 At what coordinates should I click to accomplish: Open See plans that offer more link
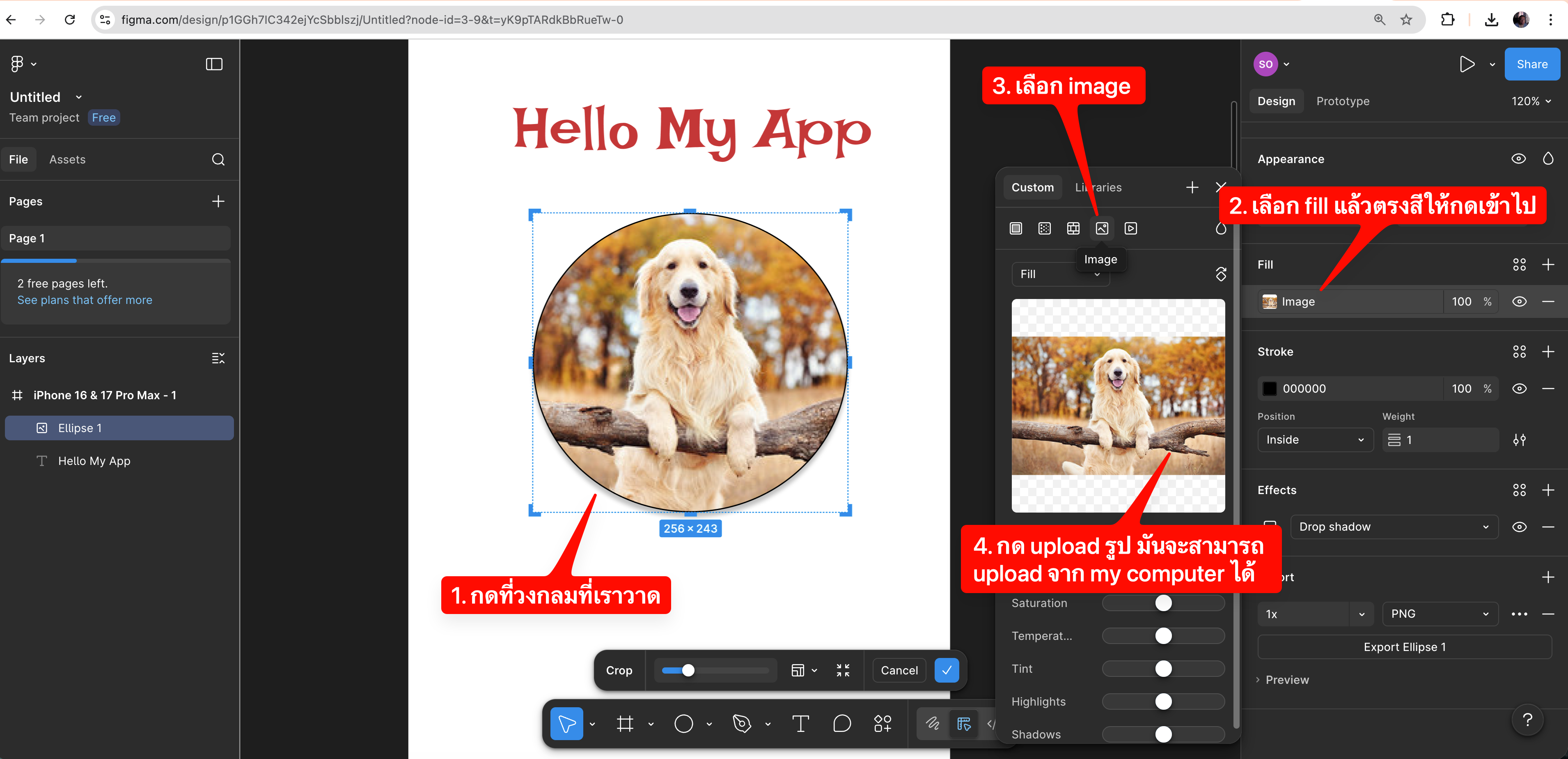pos(85,300)
